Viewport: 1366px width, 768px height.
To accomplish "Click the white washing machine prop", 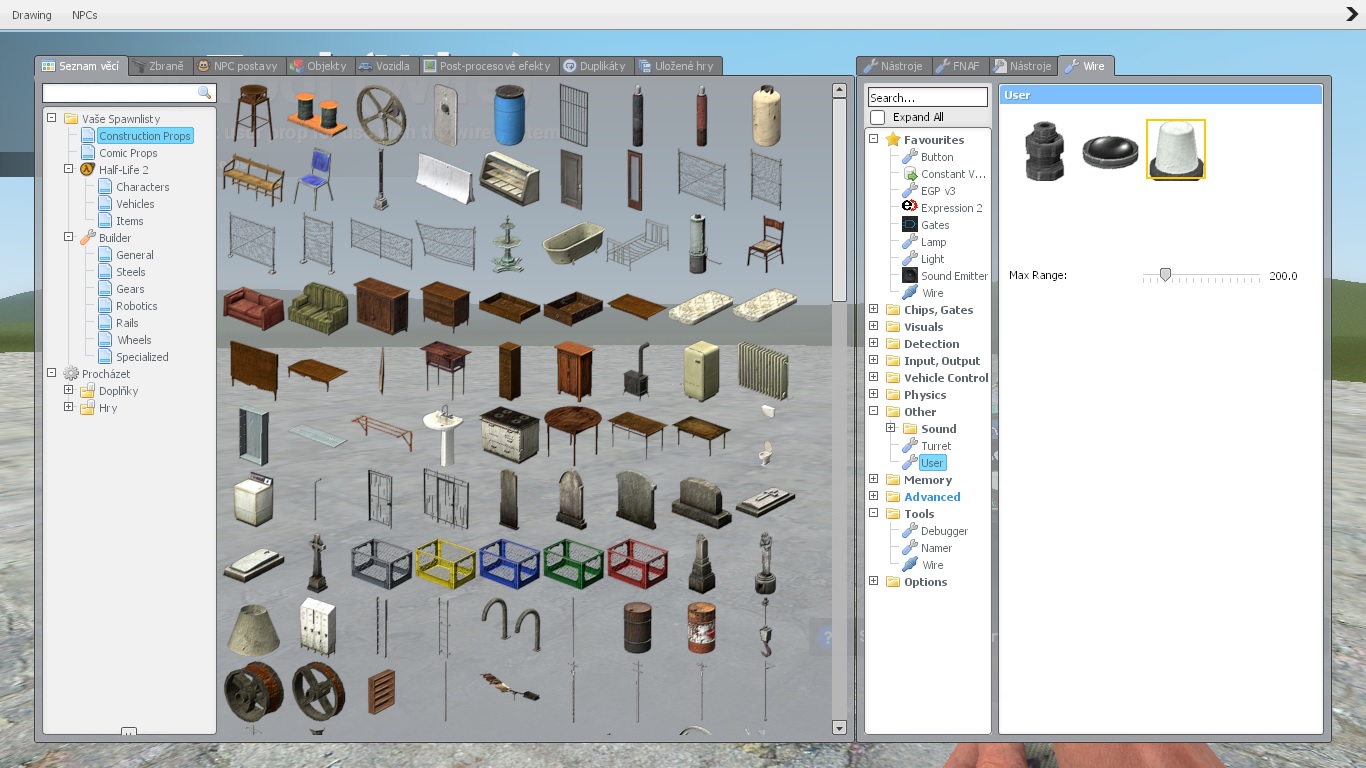I will (x=252, y=501).
